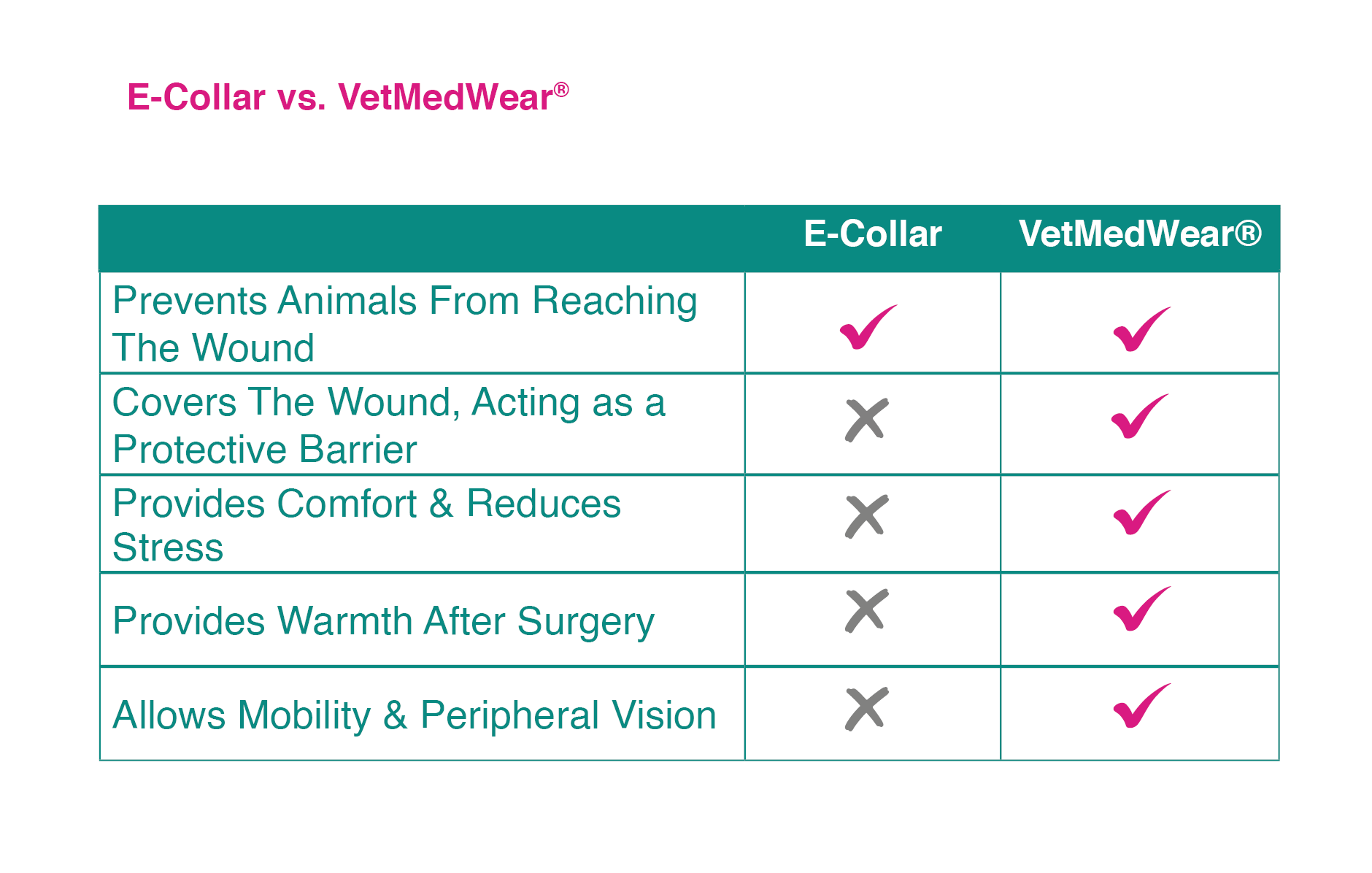This screenshot has width=1372, height=873.
Task: Click the E-Collar X for Covers The Wound
Action: pyautogui.click(x=866, y=420)
